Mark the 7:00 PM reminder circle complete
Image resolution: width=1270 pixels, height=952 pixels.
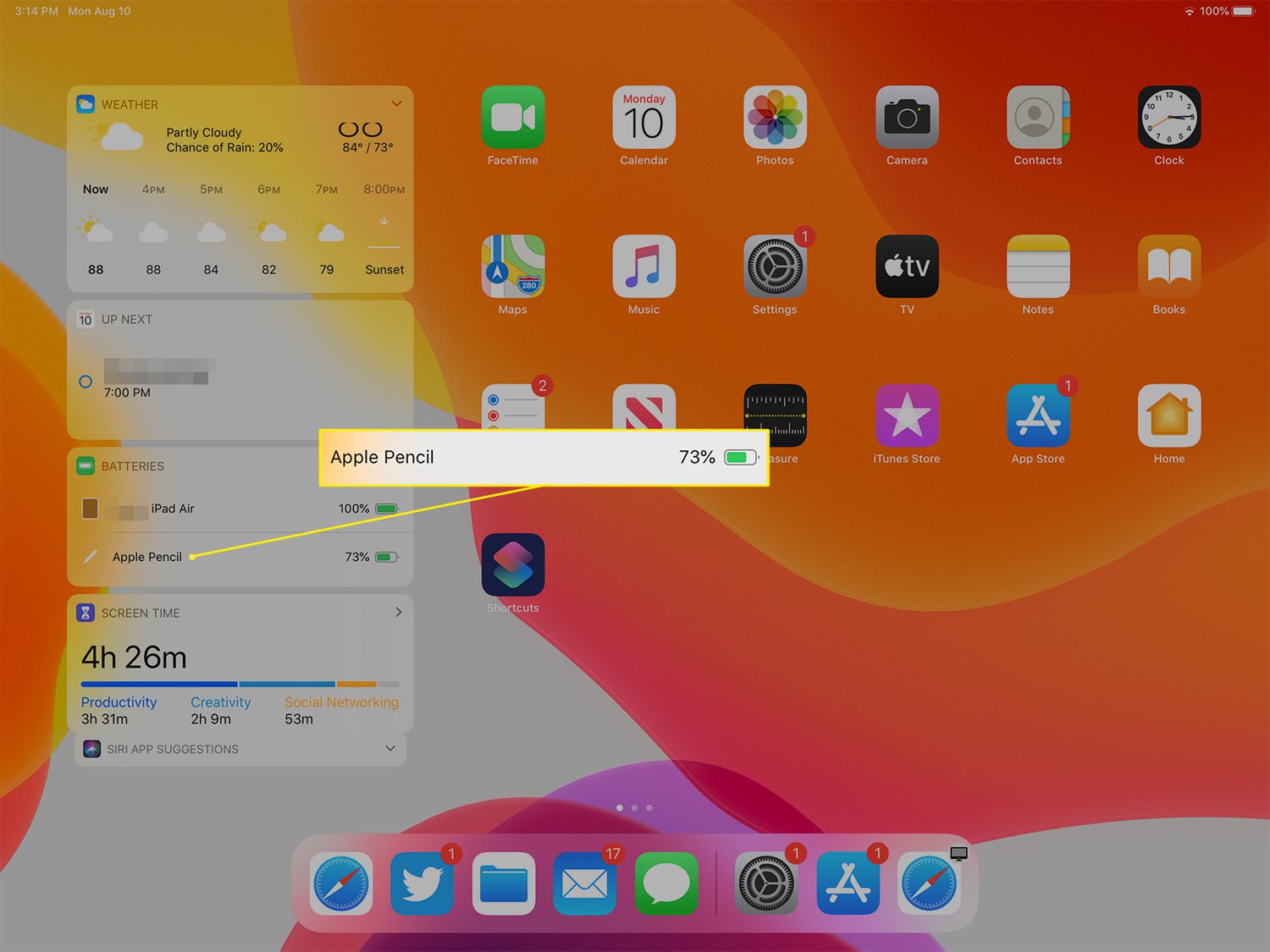click(x=86, y=382)
